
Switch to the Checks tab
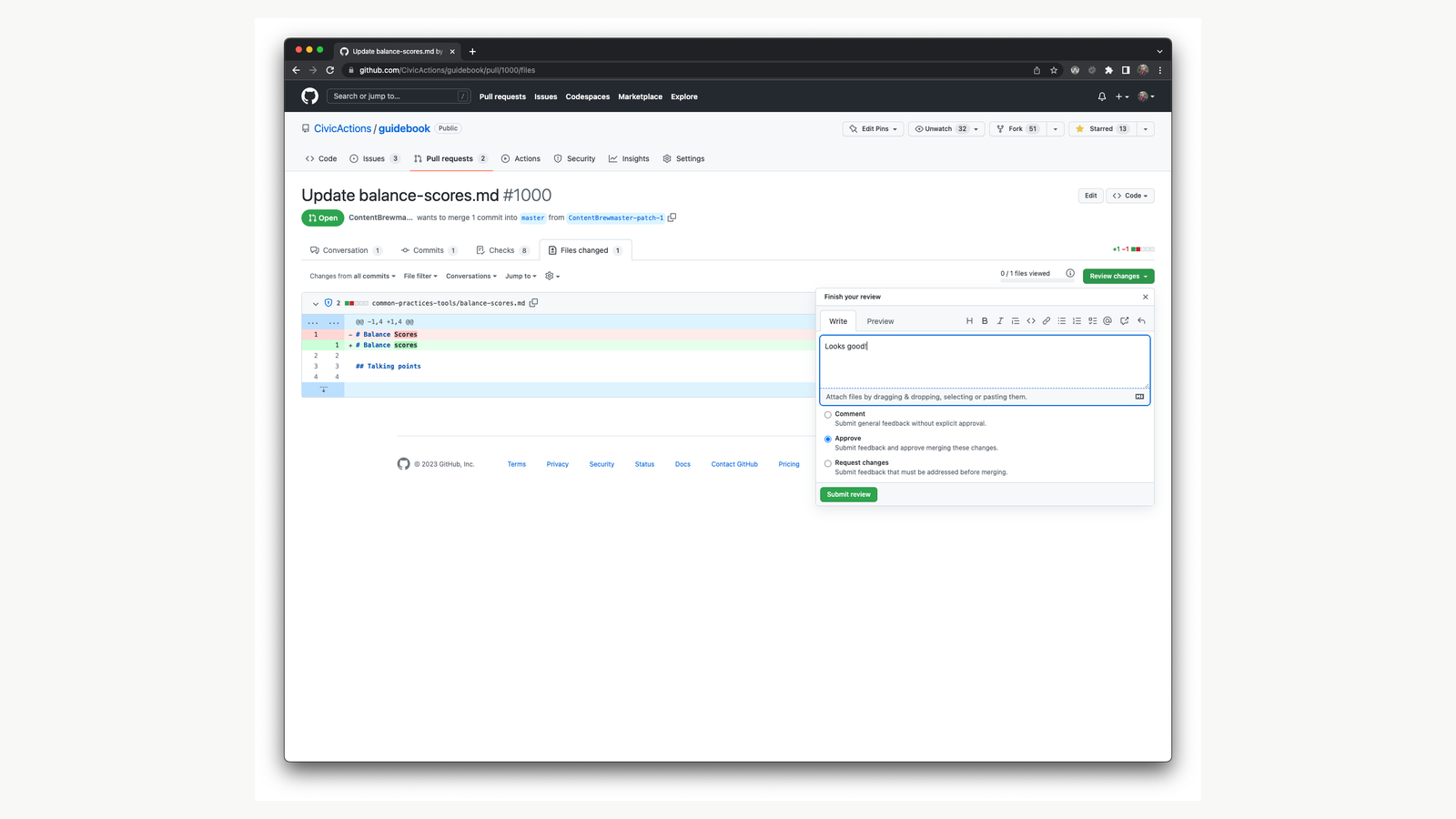tap(502, 250)
